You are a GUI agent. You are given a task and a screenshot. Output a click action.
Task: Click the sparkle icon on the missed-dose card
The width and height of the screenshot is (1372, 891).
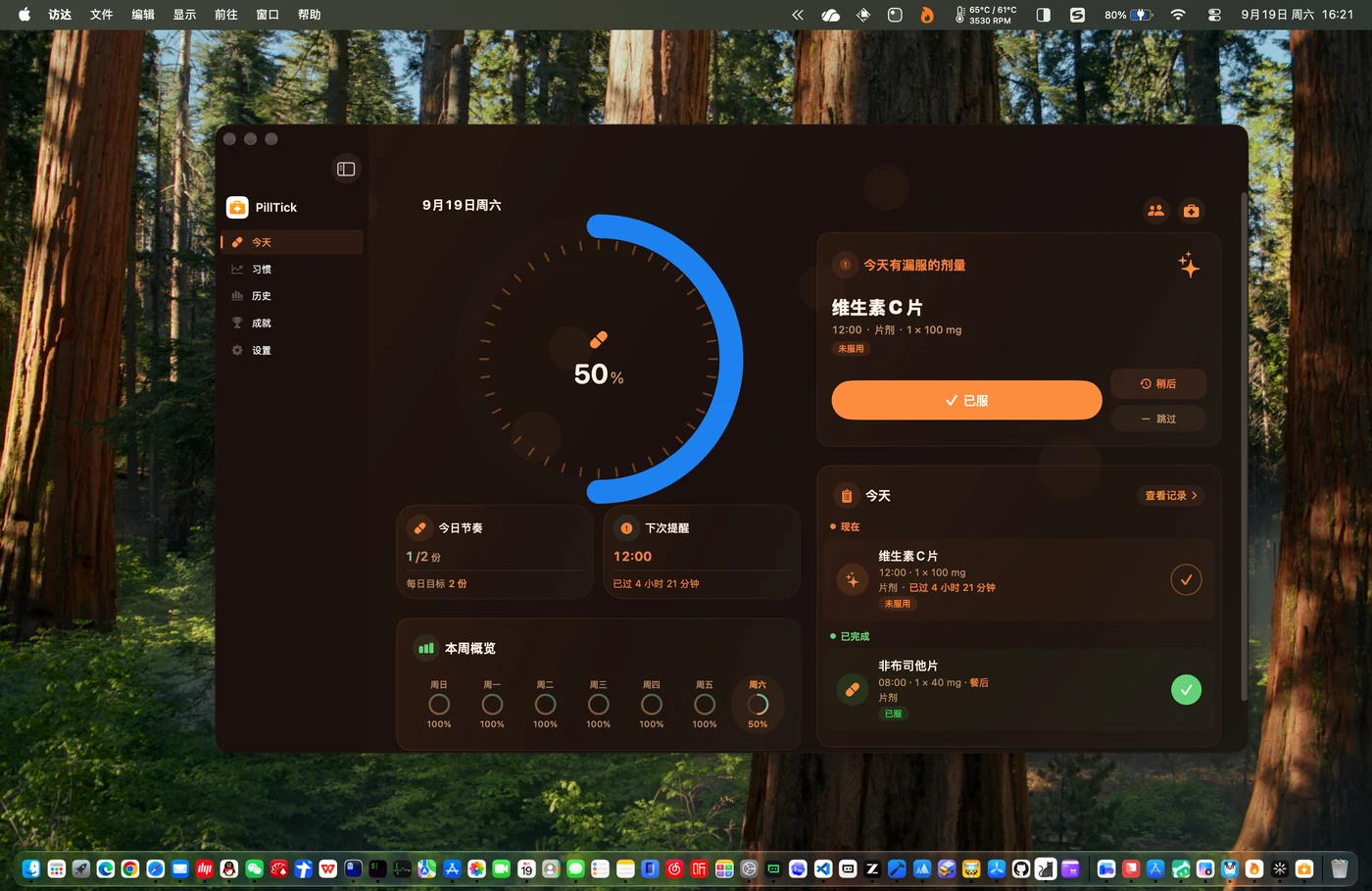(1189, 265)
